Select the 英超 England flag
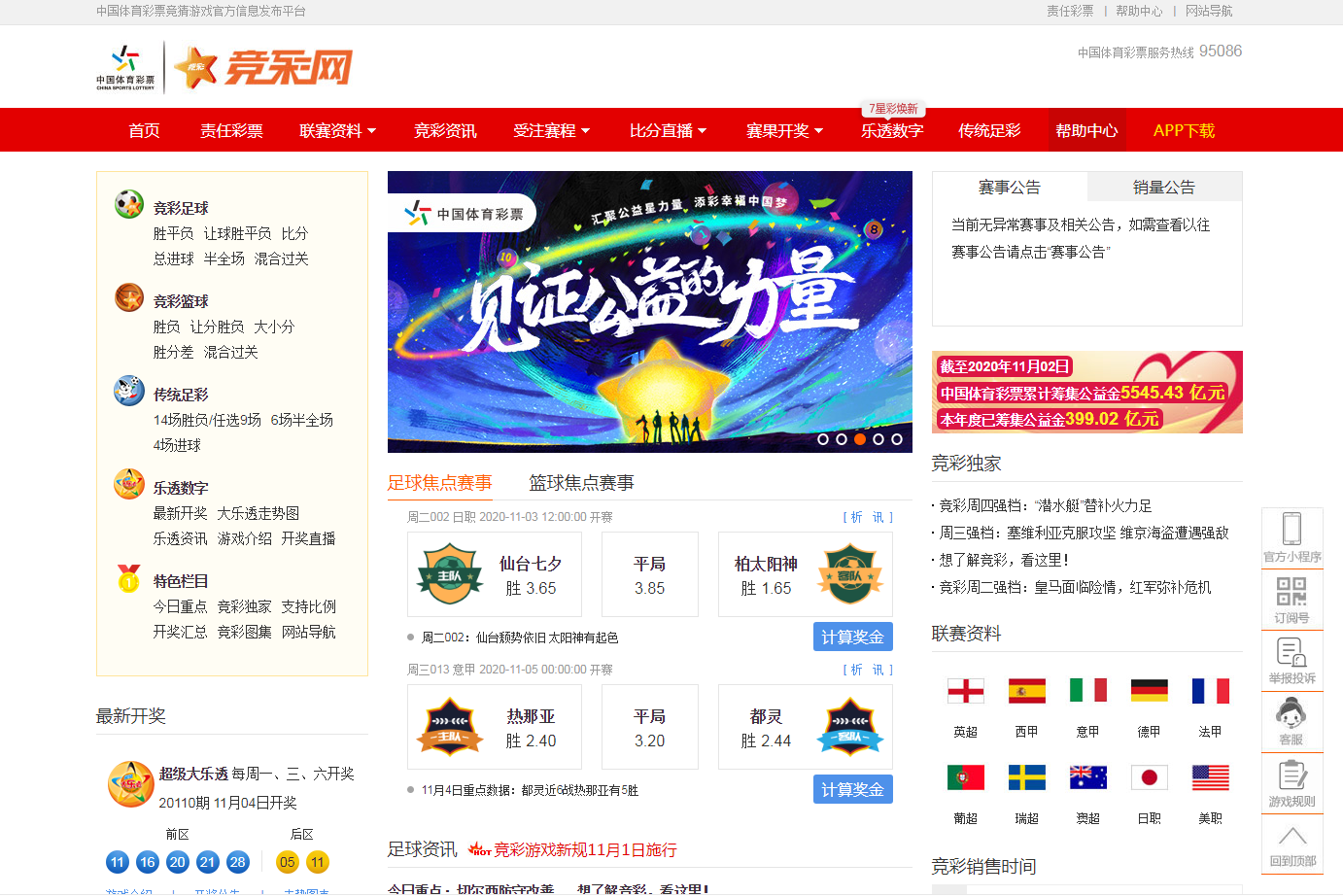Viewport: 1343px width, 896px height. [x=966, y=691]
